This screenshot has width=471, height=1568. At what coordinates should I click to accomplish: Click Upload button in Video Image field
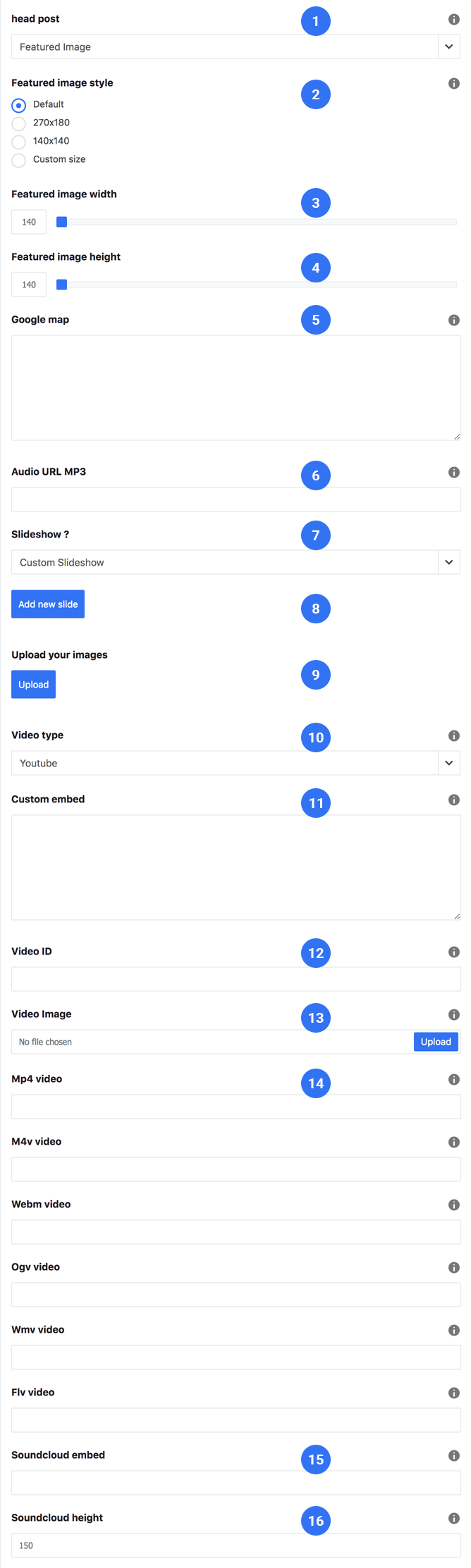tap(436, 1042)
